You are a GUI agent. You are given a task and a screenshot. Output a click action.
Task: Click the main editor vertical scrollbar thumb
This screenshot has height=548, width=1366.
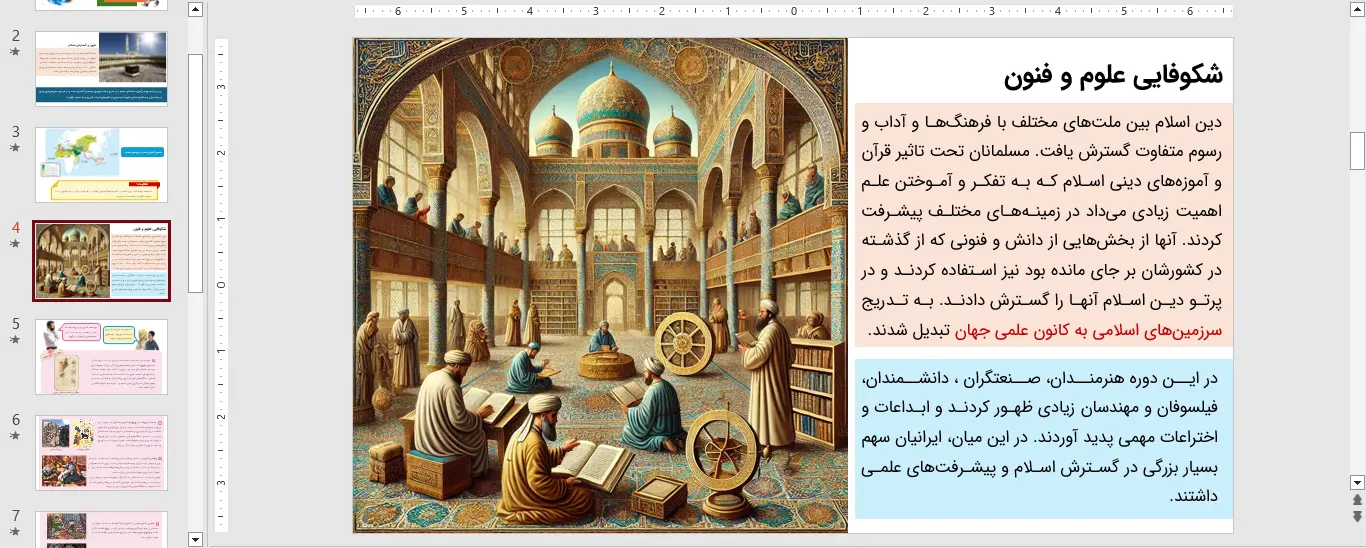point(1357,150)
